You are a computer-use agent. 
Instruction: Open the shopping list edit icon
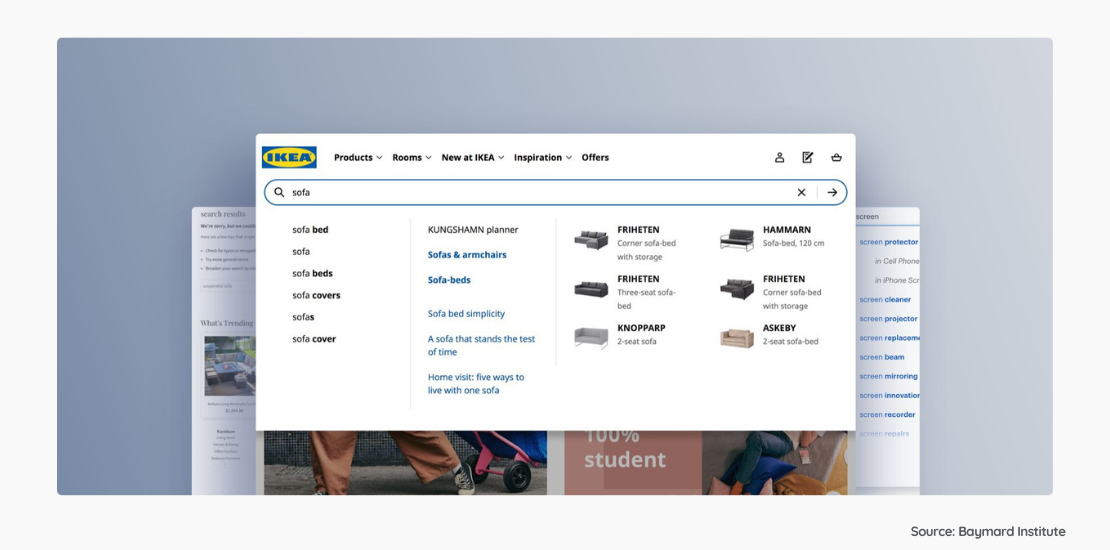click(808, 157)
